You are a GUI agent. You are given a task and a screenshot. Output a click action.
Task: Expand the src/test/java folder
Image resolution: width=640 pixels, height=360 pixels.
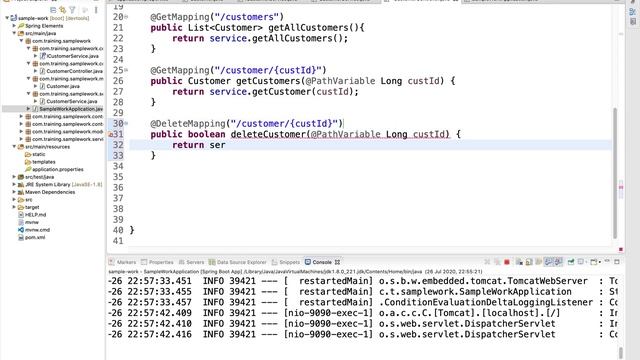pos(14,177)
